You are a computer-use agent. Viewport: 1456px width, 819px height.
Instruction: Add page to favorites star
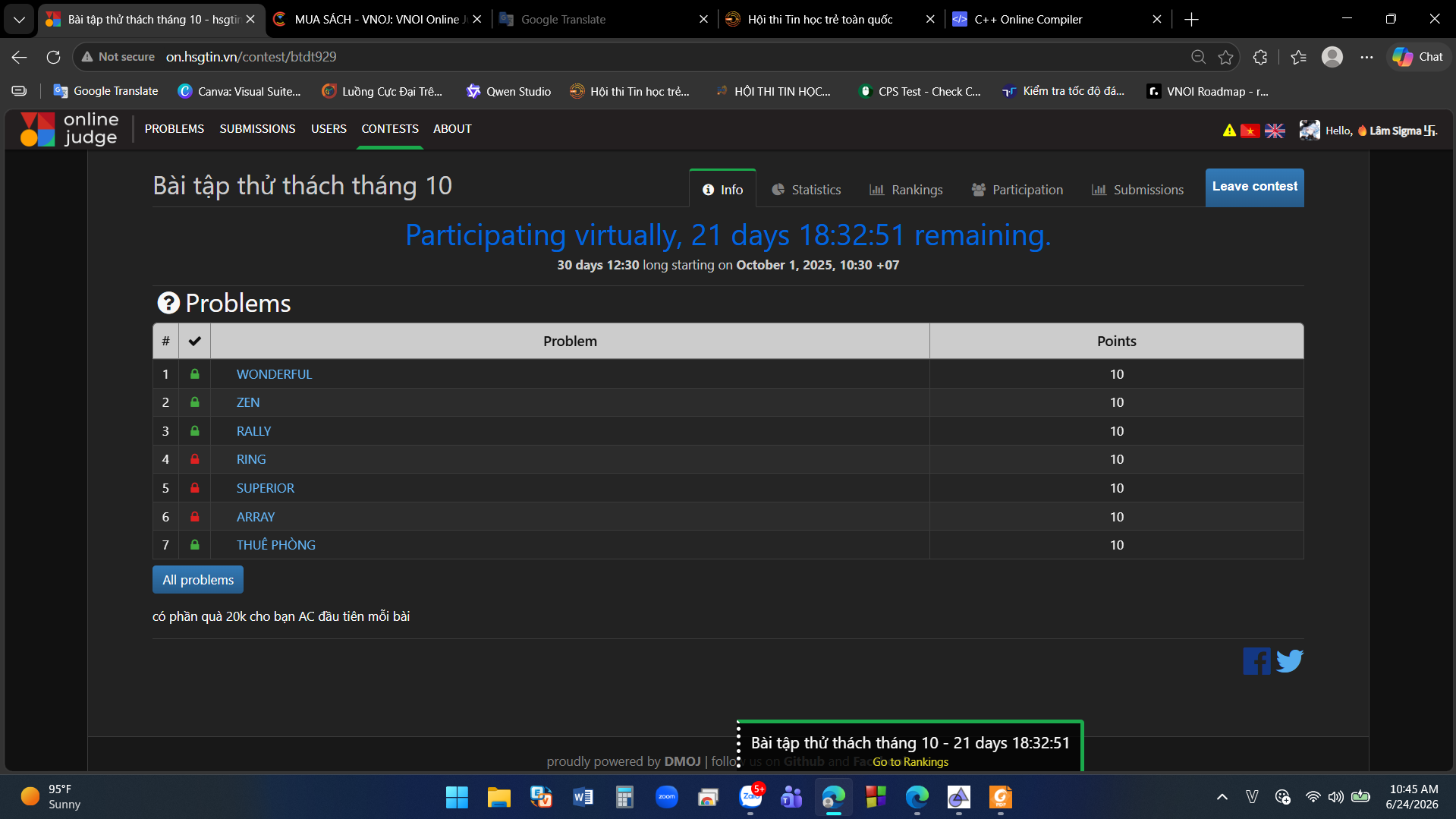click(1225, 57)
